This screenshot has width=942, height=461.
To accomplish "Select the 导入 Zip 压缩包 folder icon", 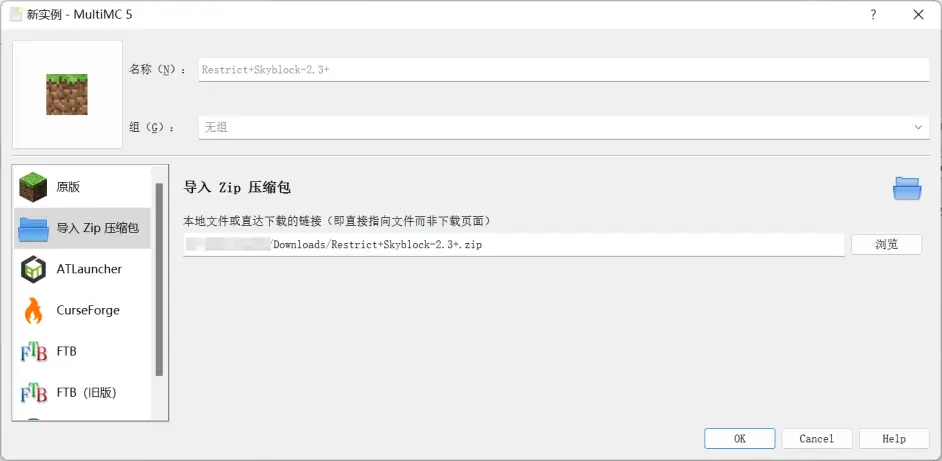I will pos(33,228).
